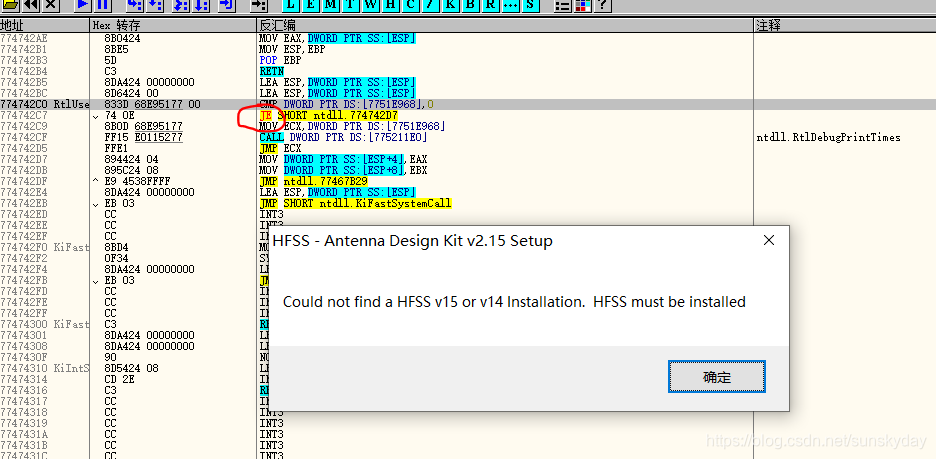Select hex bytes 8D5424 08
Viewport: 936px width, 459px height.
(x=131, y=368)
